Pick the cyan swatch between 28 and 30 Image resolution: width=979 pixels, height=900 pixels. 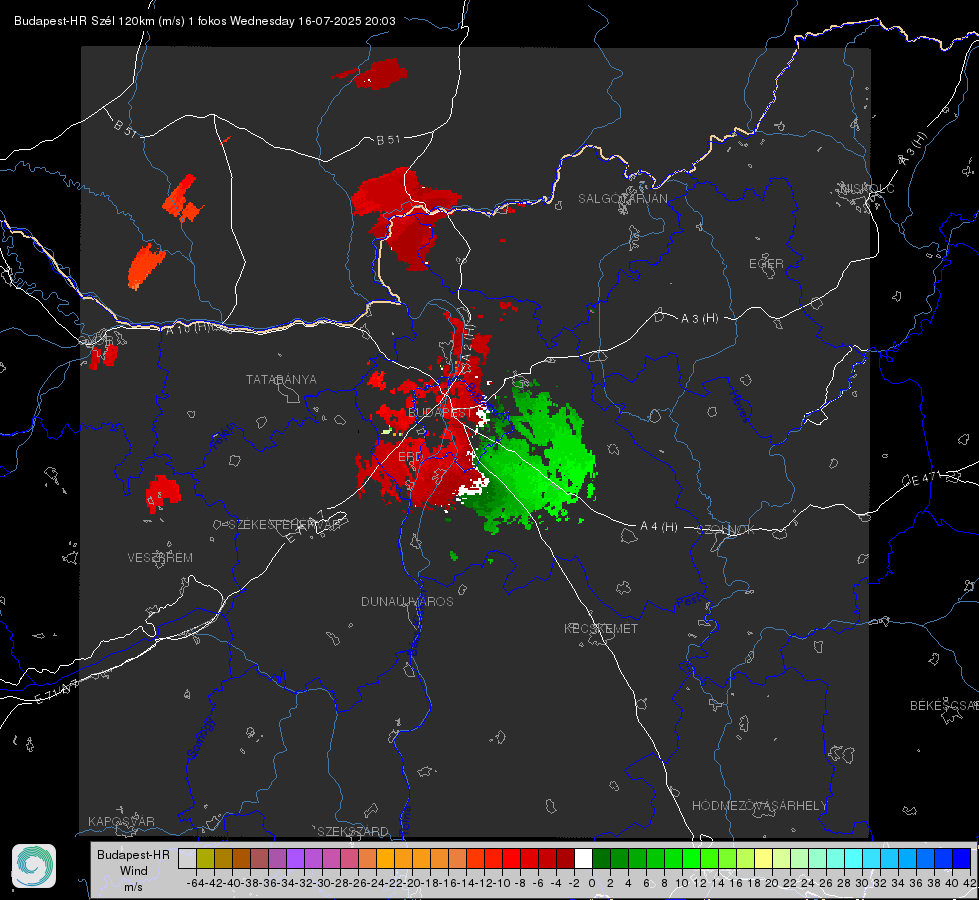point(854,858)
